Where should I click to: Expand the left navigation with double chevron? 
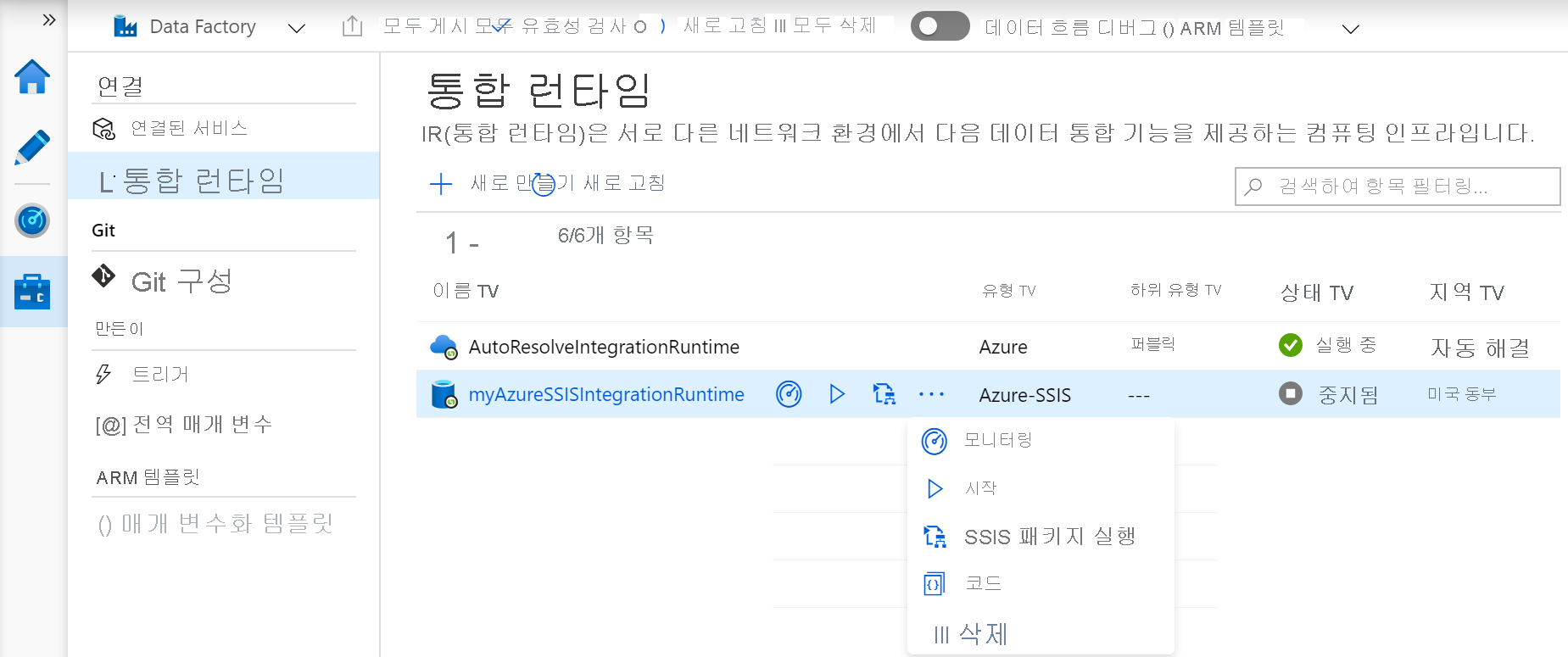tap(49, 19)
